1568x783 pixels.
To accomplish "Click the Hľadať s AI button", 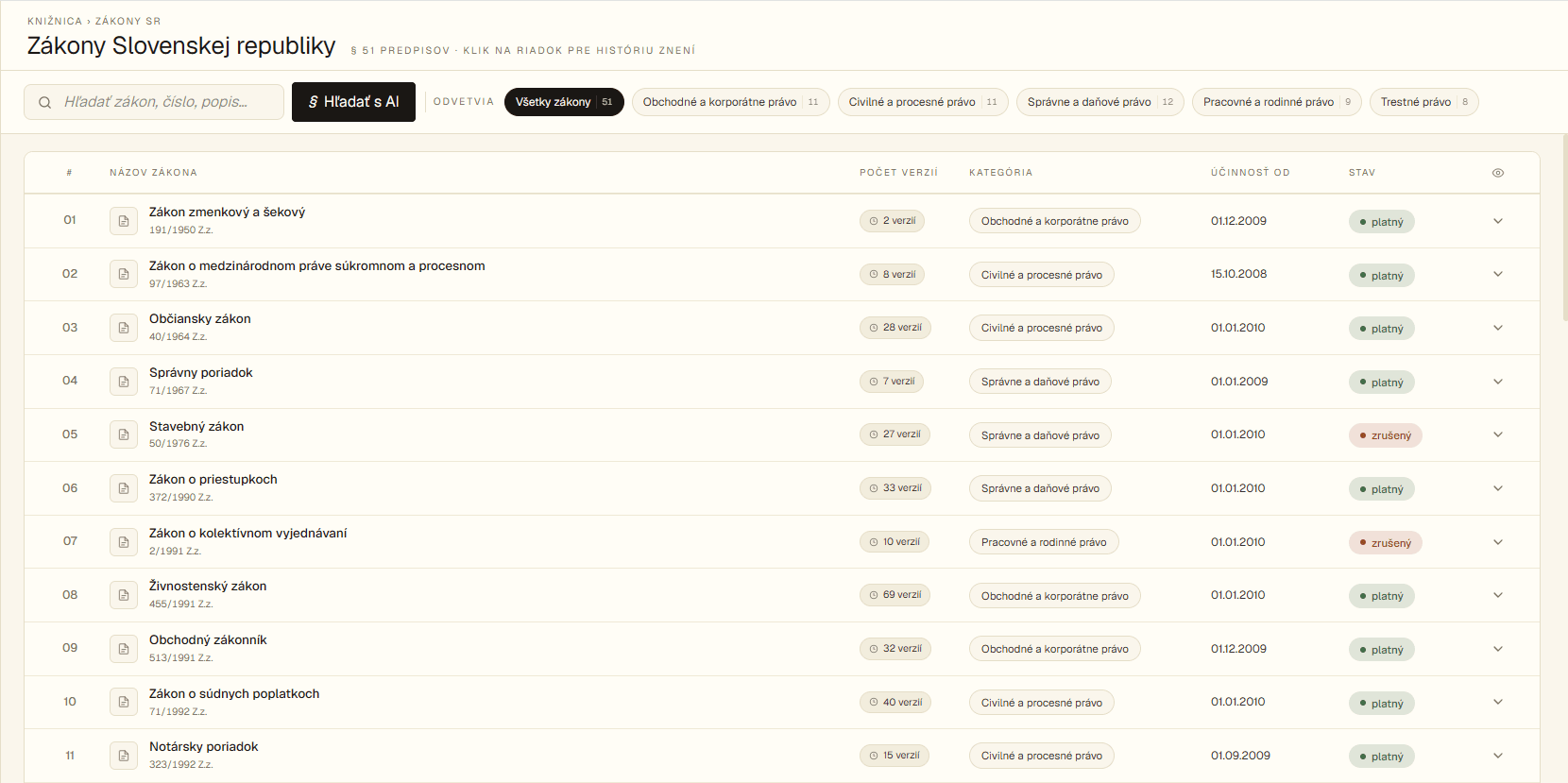I will coord(353,102).
